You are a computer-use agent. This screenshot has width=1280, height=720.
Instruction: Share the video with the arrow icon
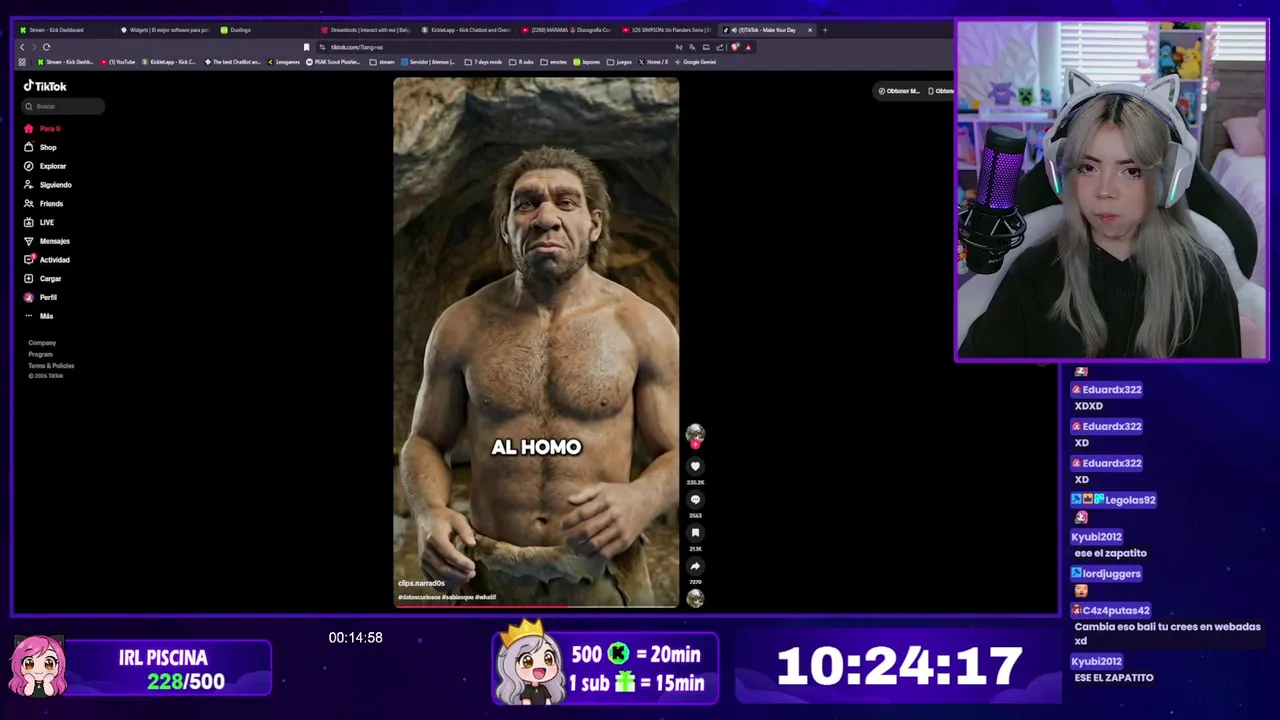pyautogui.click(x=695, y=566)
